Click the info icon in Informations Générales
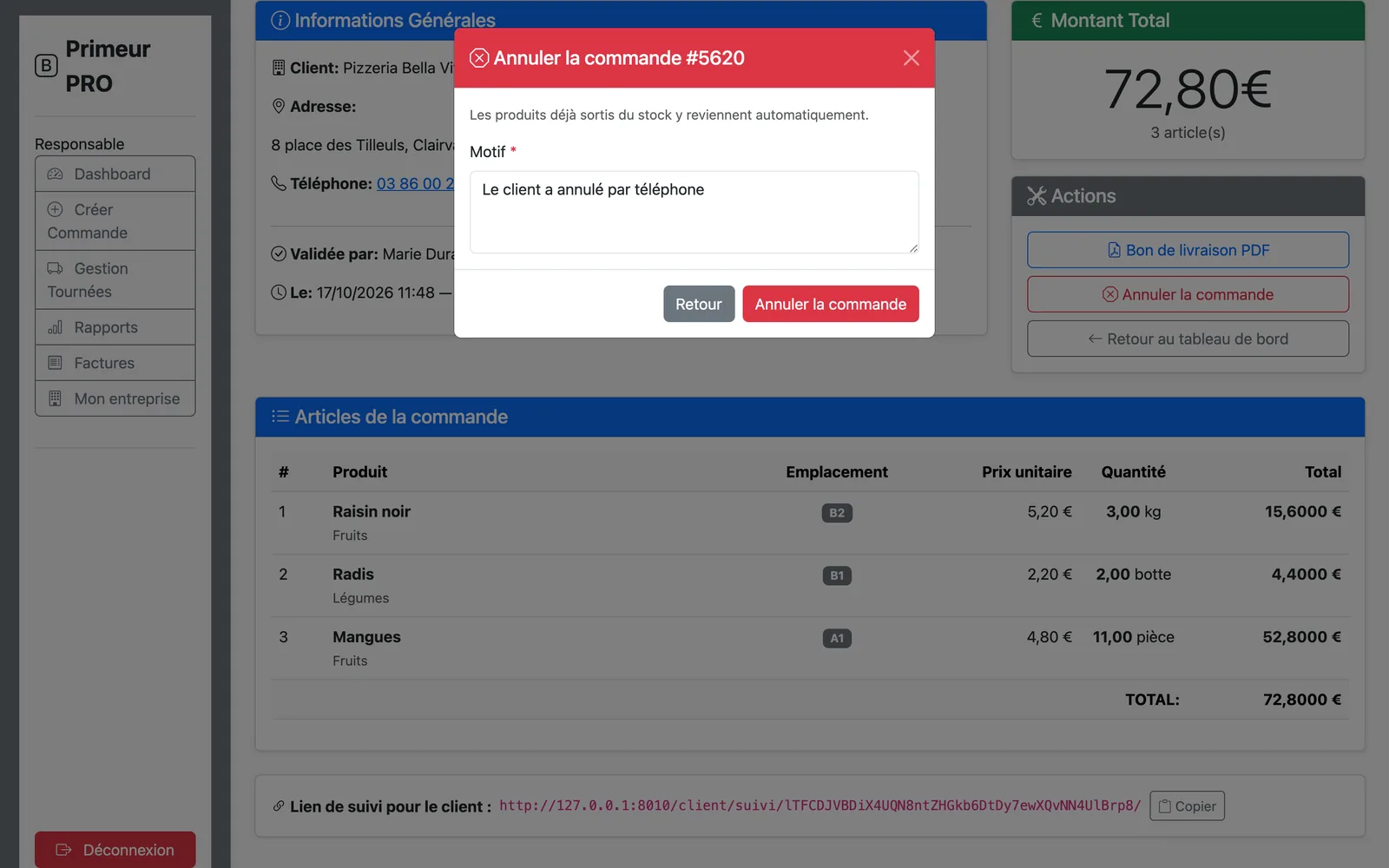 280,20
